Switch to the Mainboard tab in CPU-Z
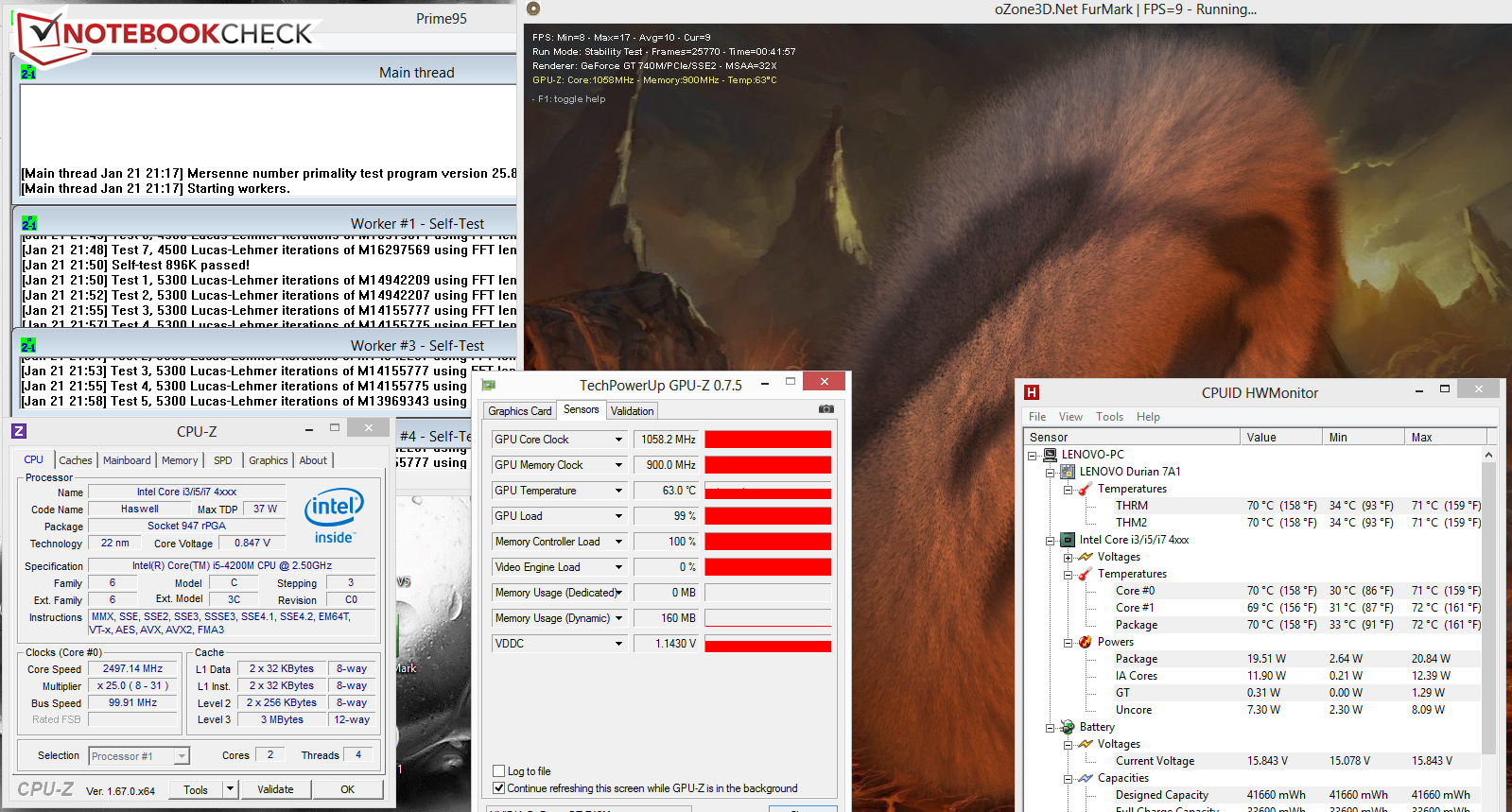Viewport: 1512px width, 812px height. coord(127,460)
